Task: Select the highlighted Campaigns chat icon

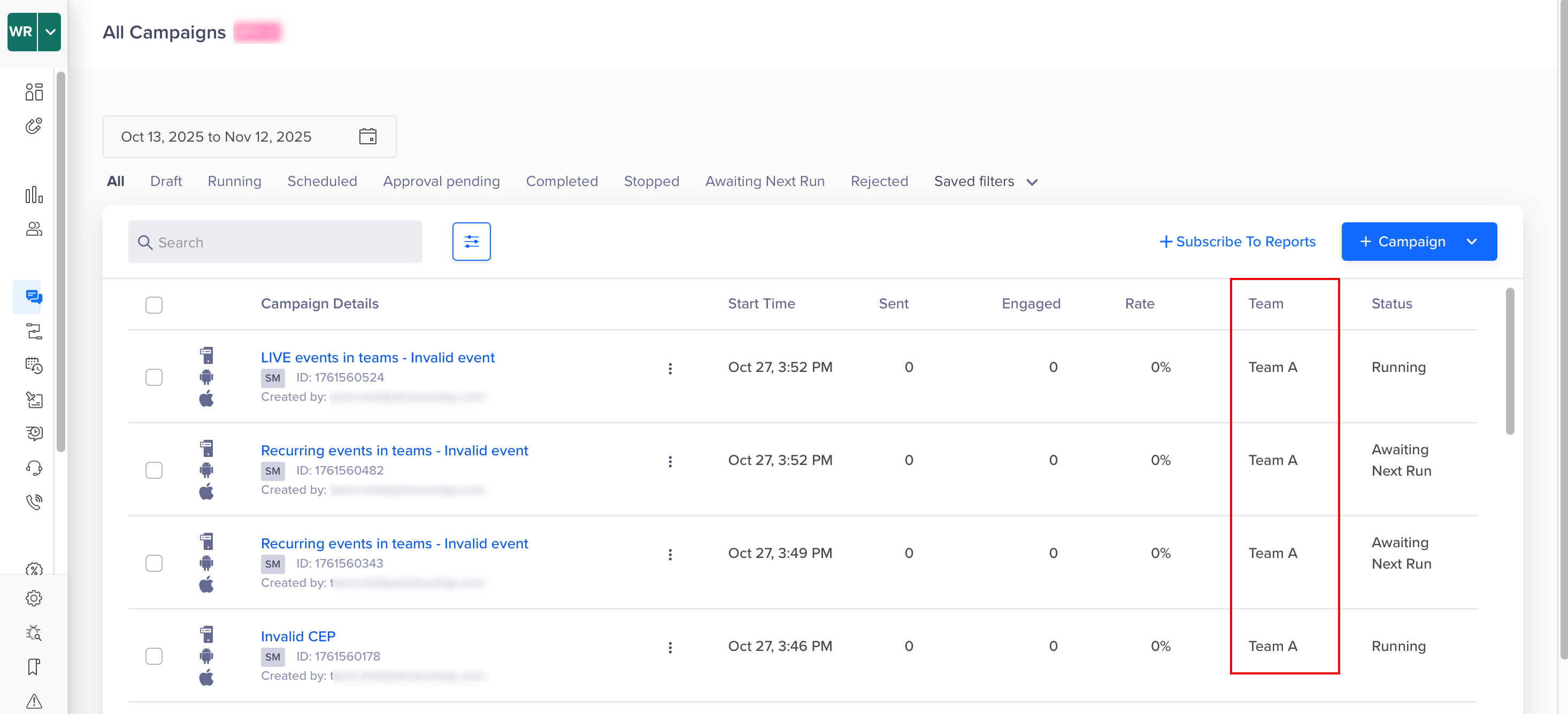Action: coord(34,297)
